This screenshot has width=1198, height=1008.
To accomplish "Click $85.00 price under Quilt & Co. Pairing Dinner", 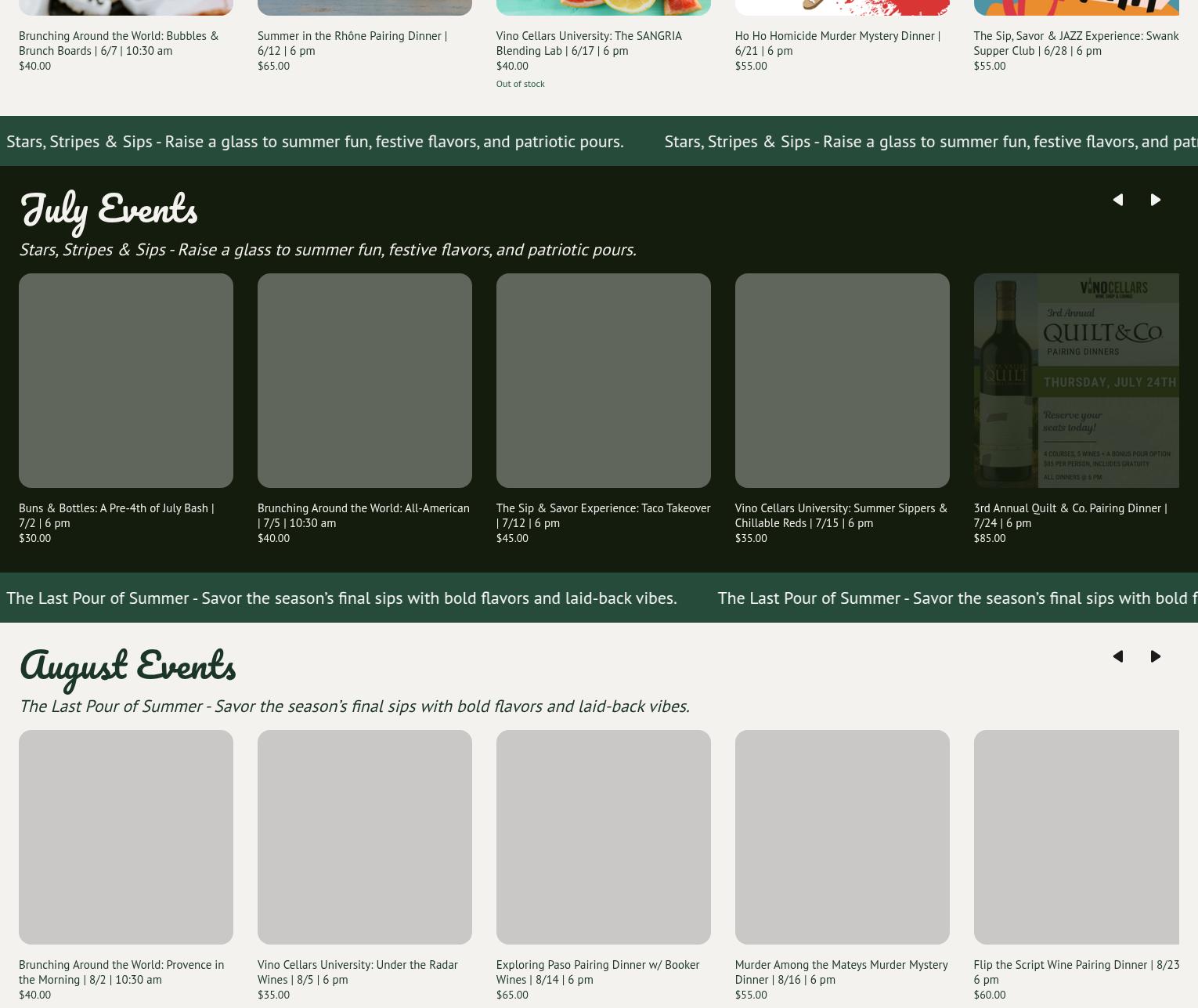I will [x=990, y=538].
